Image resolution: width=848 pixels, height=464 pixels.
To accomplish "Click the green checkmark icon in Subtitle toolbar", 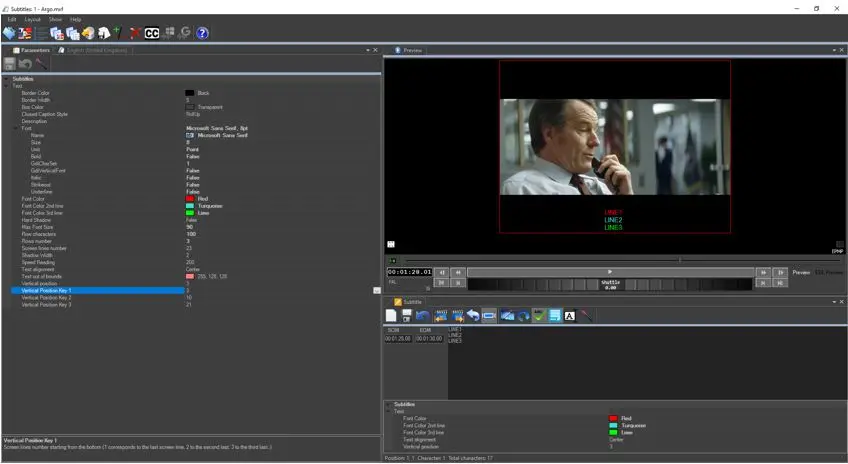I will coord(537,316).
